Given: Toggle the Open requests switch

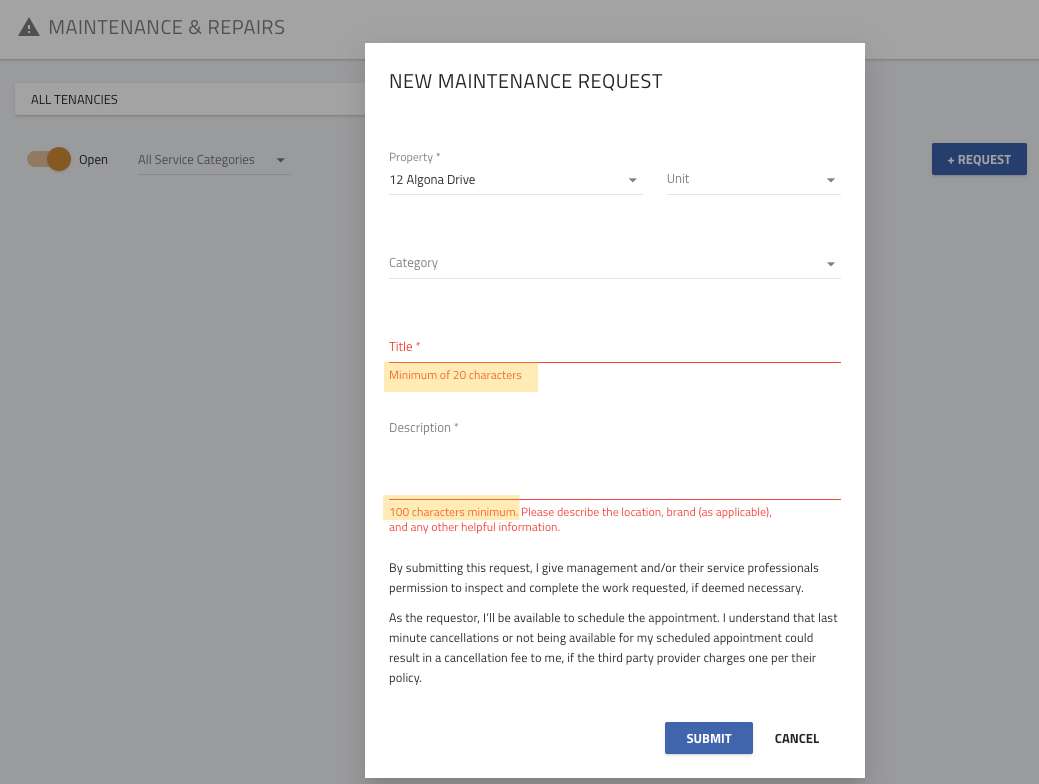Looking at the screenshot, I should point(49,159).
